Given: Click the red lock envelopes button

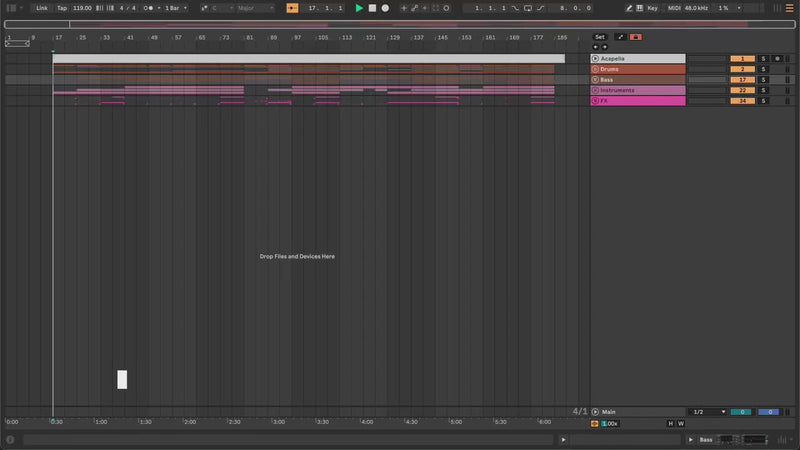Looking at the screenshot, I should (636, 37).
